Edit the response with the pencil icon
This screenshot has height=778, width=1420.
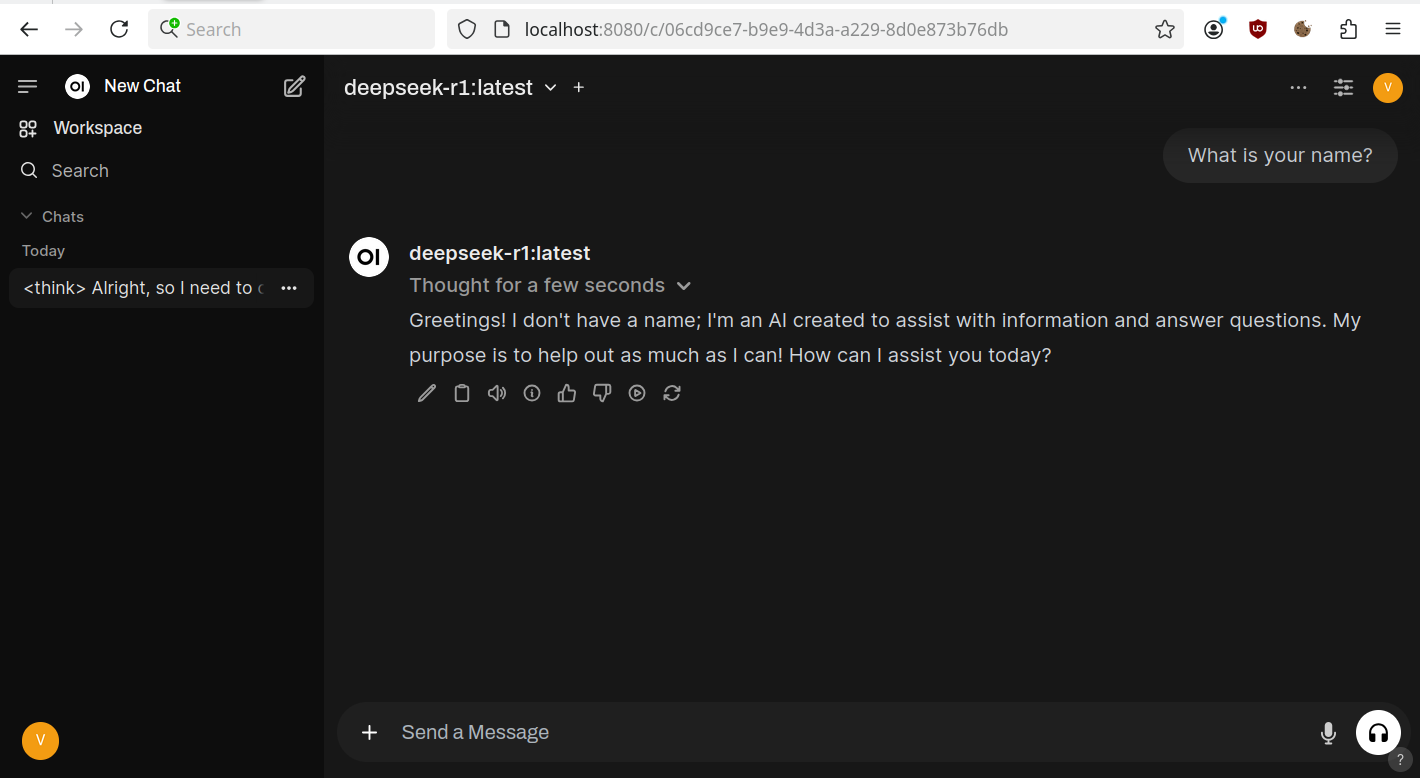[x=427, y=393]
